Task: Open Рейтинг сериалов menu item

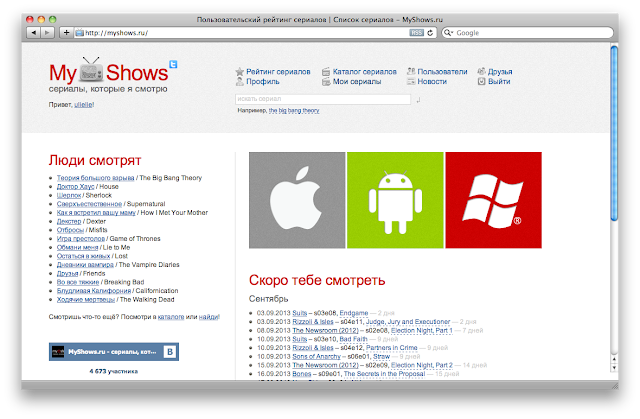Action: pyautogui.click(x=278, y=71)
